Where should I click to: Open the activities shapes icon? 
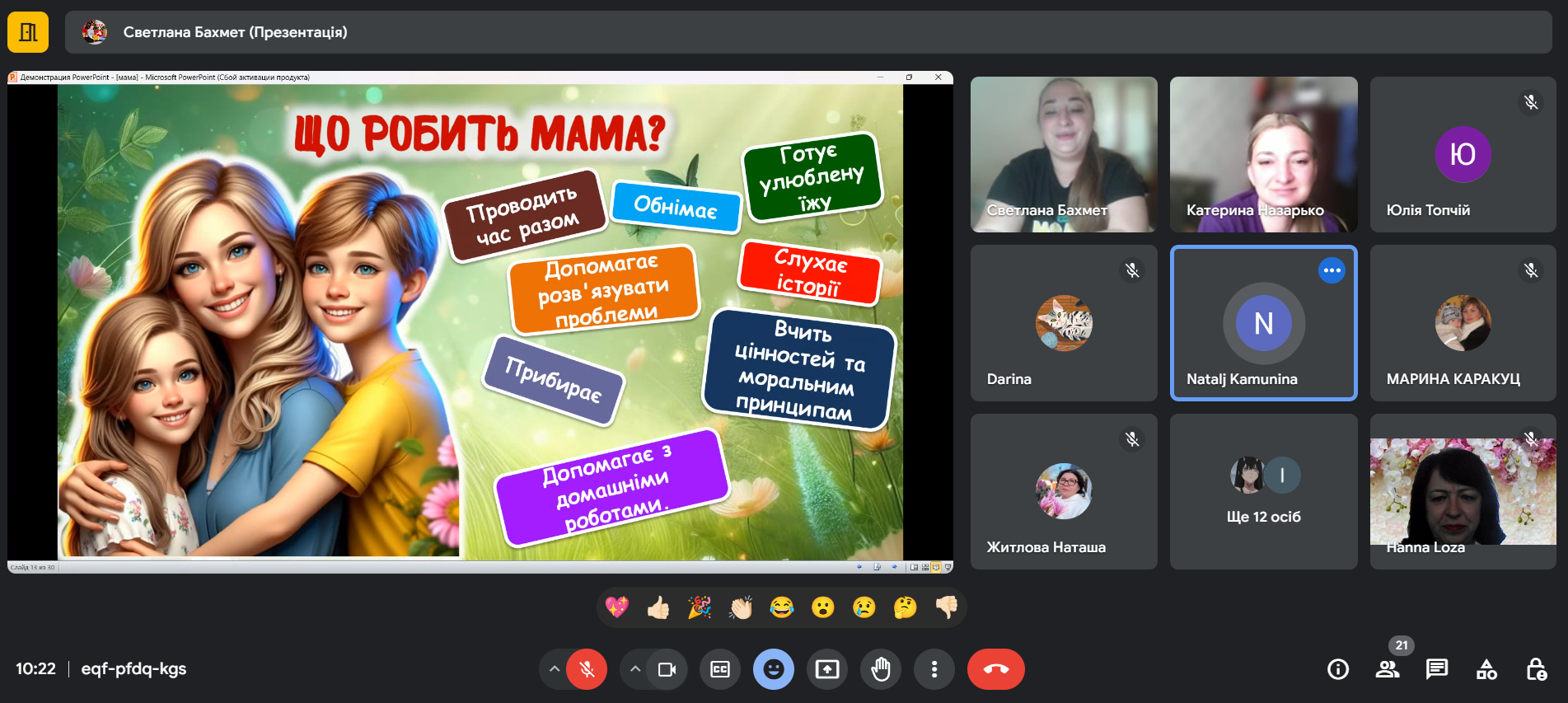point(1486,669)
